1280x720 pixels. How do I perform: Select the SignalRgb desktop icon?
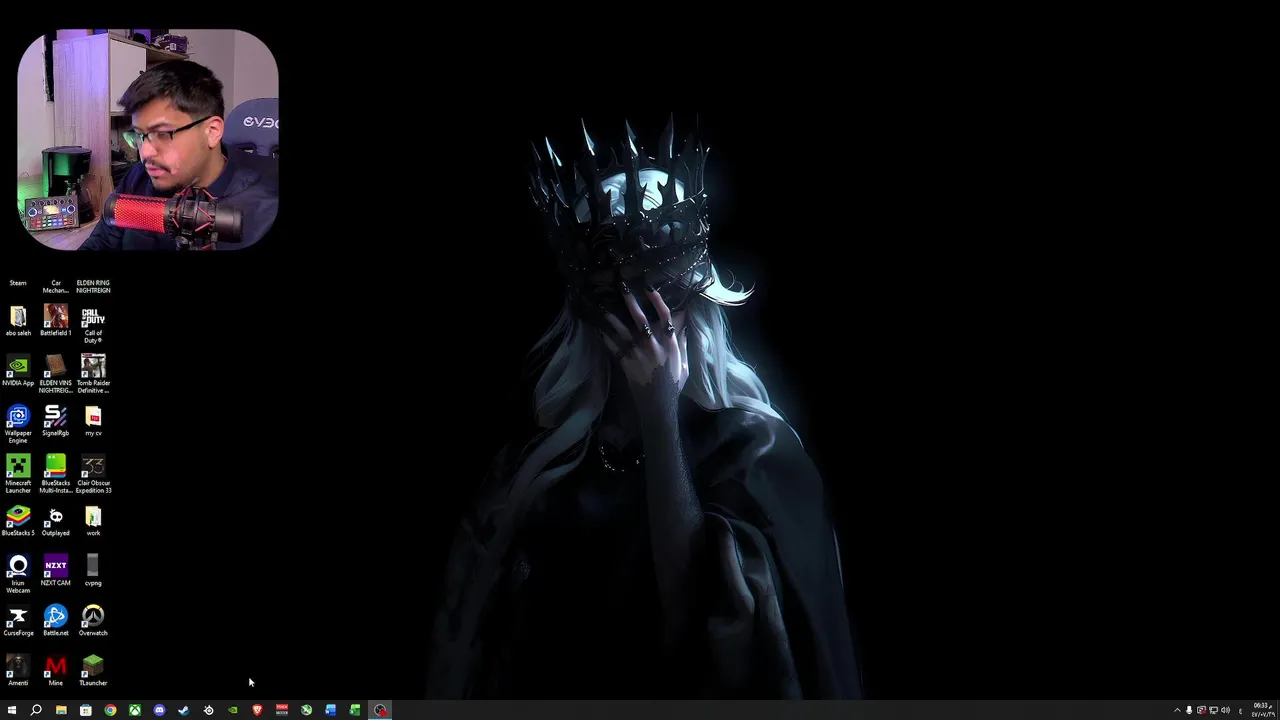tap(56, 421)
